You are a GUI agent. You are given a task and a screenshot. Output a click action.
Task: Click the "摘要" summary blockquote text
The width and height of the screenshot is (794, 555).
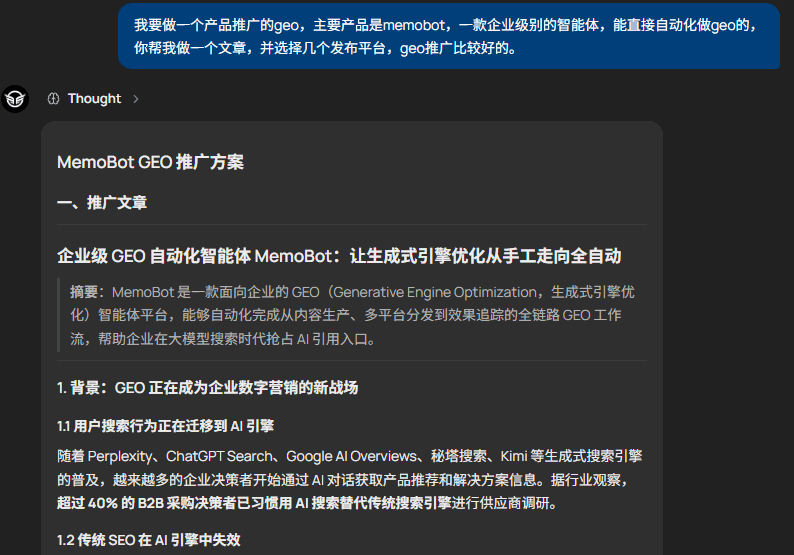coord(352,315)
